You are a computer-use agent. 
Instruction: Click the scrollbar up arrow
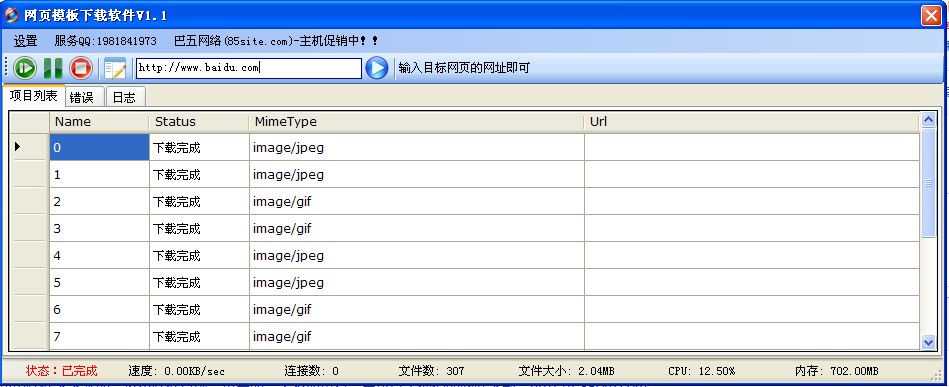click(928, 121)
